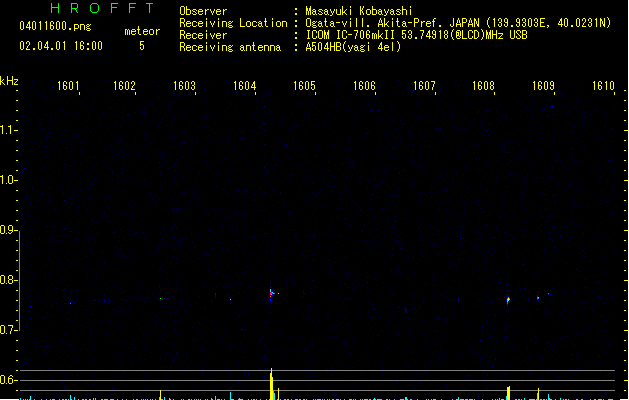Click time axis label 1608
Viewport: 629px width, 400px height.
point(483,86)
